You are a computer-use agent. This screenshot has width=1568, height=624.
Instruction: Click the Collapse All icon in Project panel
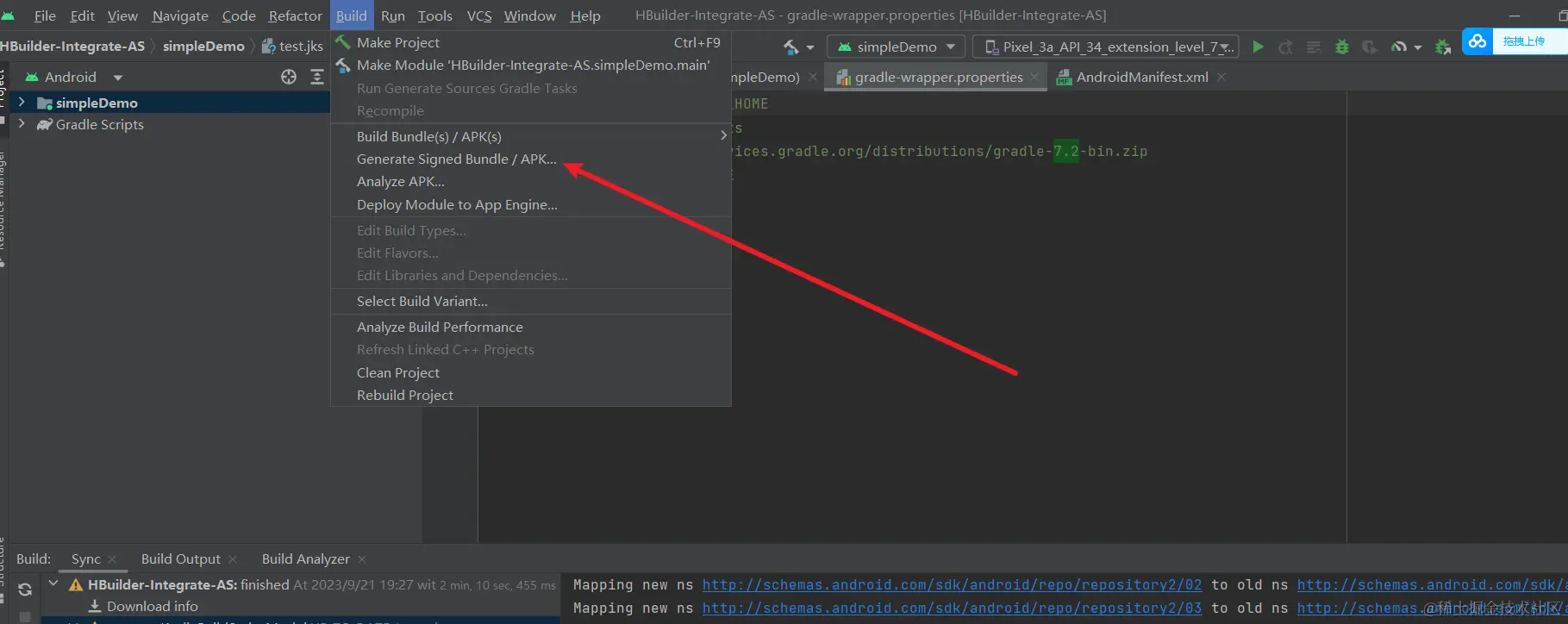click(317, 78)
